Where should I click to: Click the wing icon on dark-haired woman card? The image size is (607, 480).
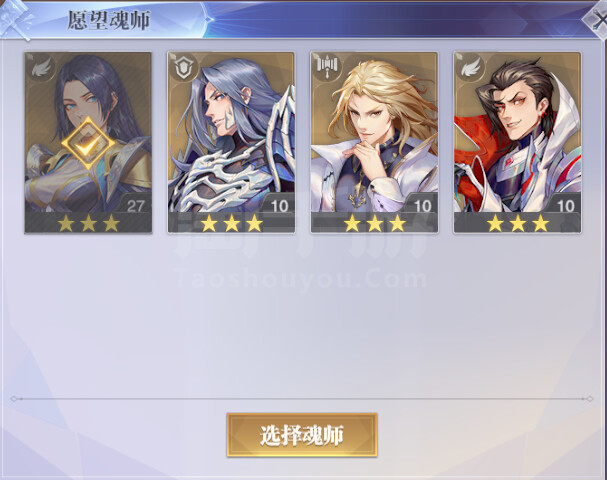41,68
